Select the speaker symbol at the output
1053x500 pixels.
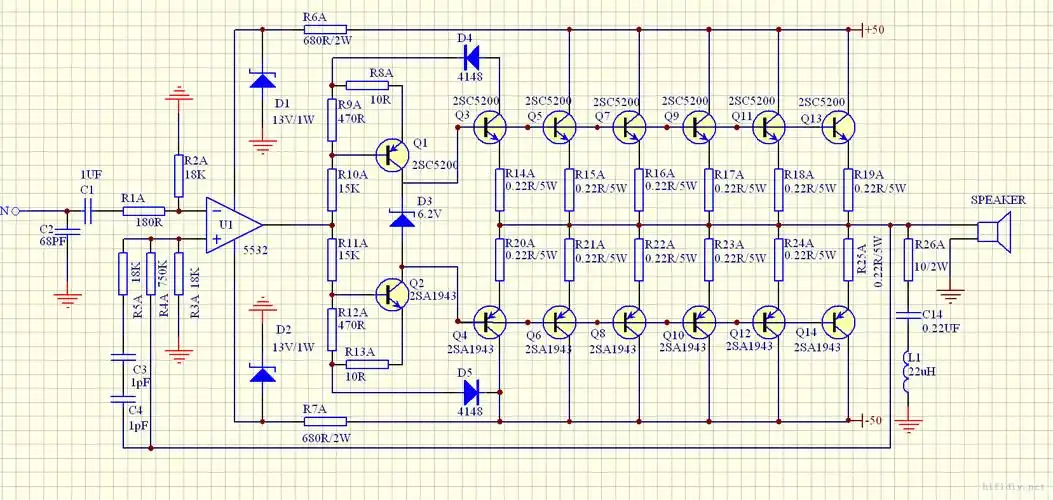click(x=993, y=234)
